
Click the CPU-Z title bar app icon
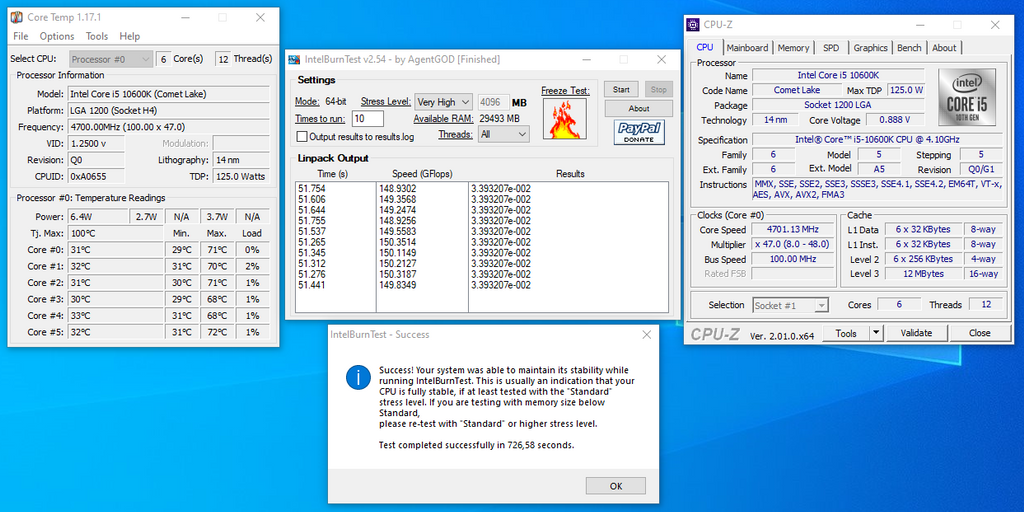point(694,25)
